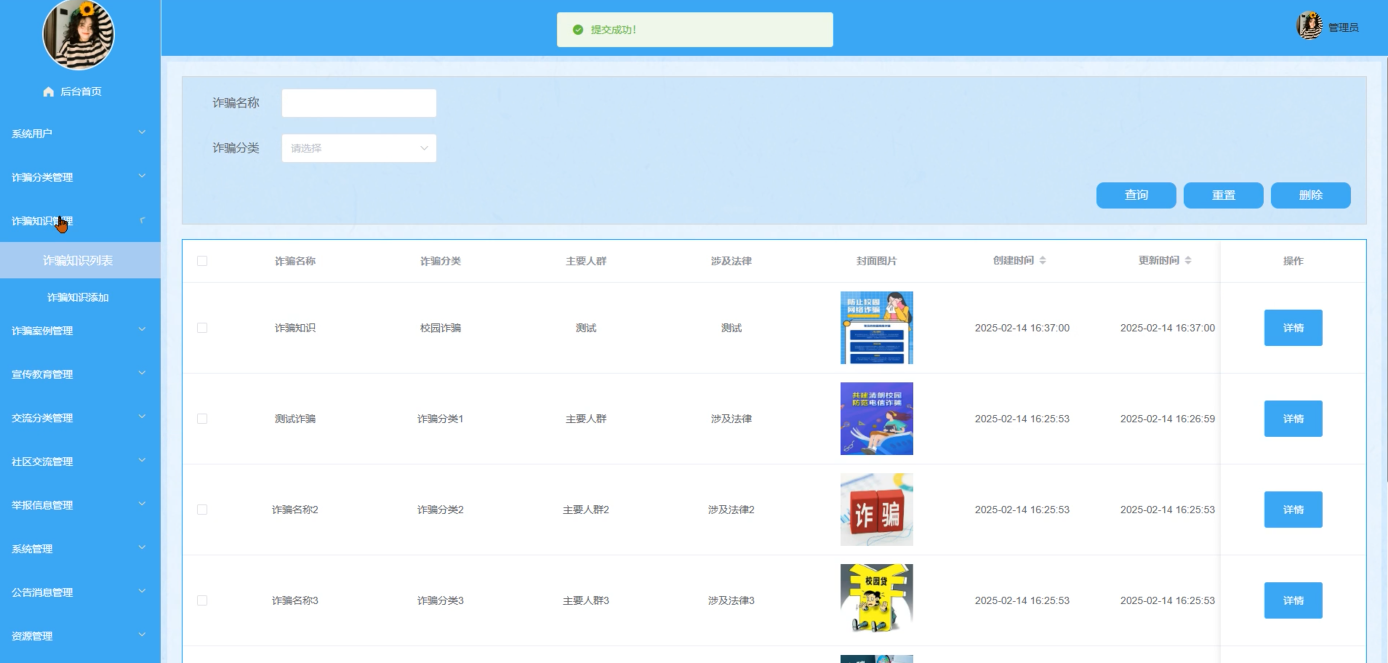Click the 涉及法律 column header

(731, 261)
